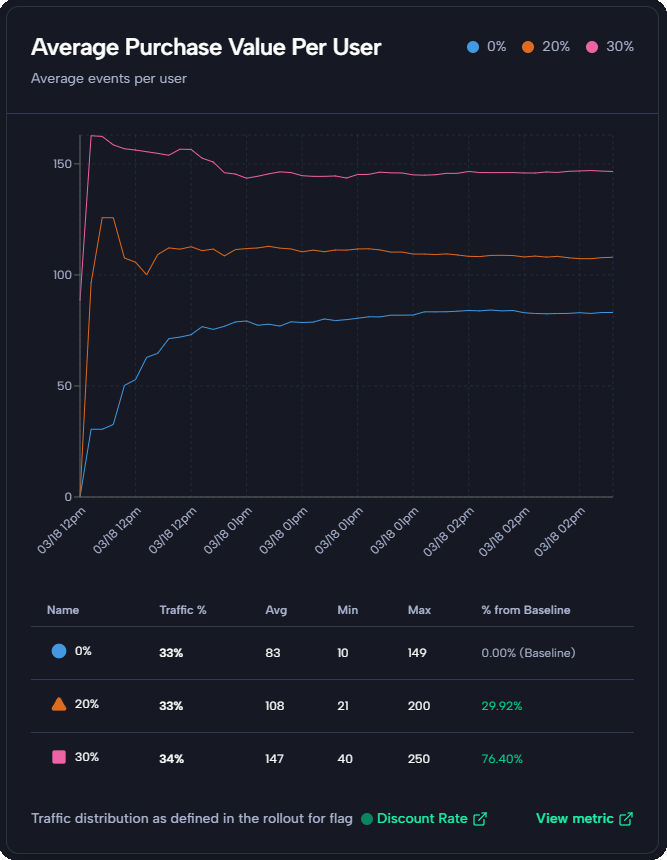The width and height of the screenshot is (667, 860).
Task: Click the orange triangle marker for the 20% variation
Action: click(x=57, y=705)
